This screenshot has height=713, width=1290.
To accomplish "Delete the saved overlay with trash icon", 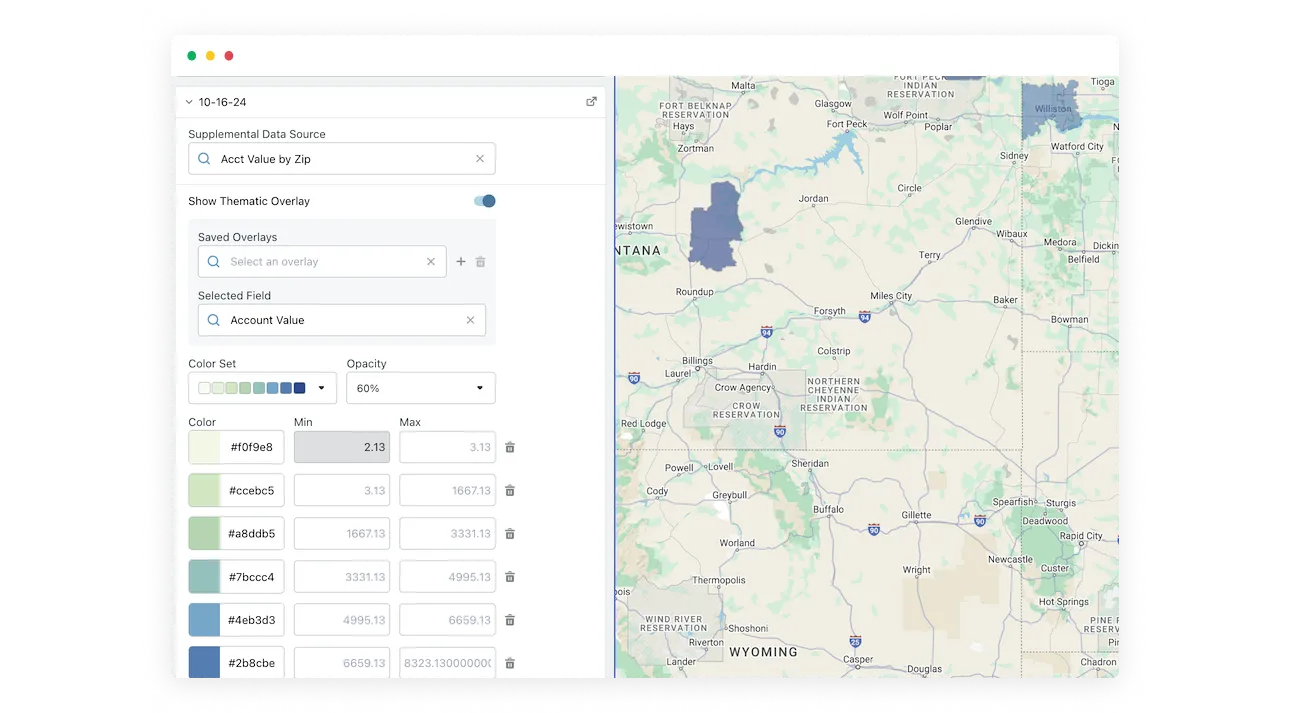I will click(x=480, y=262).
